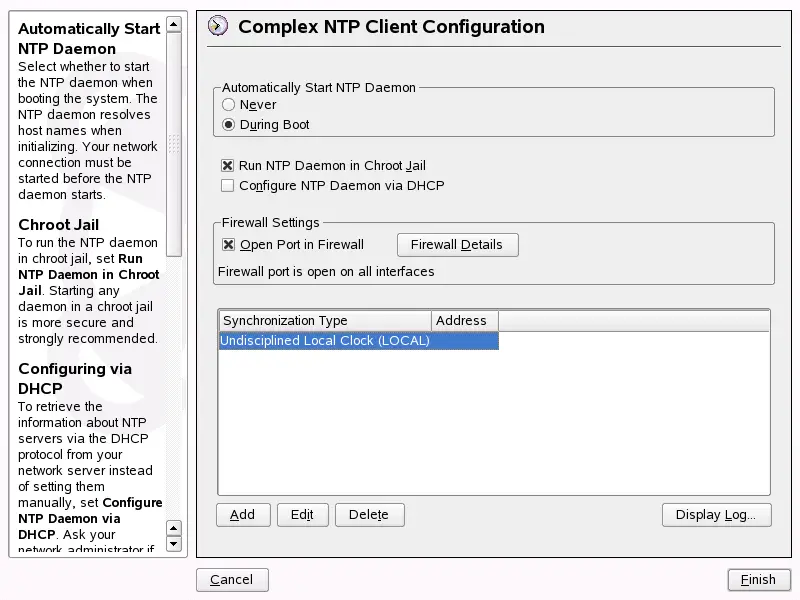Disable Open Port in Firewall

pos(226,244)
